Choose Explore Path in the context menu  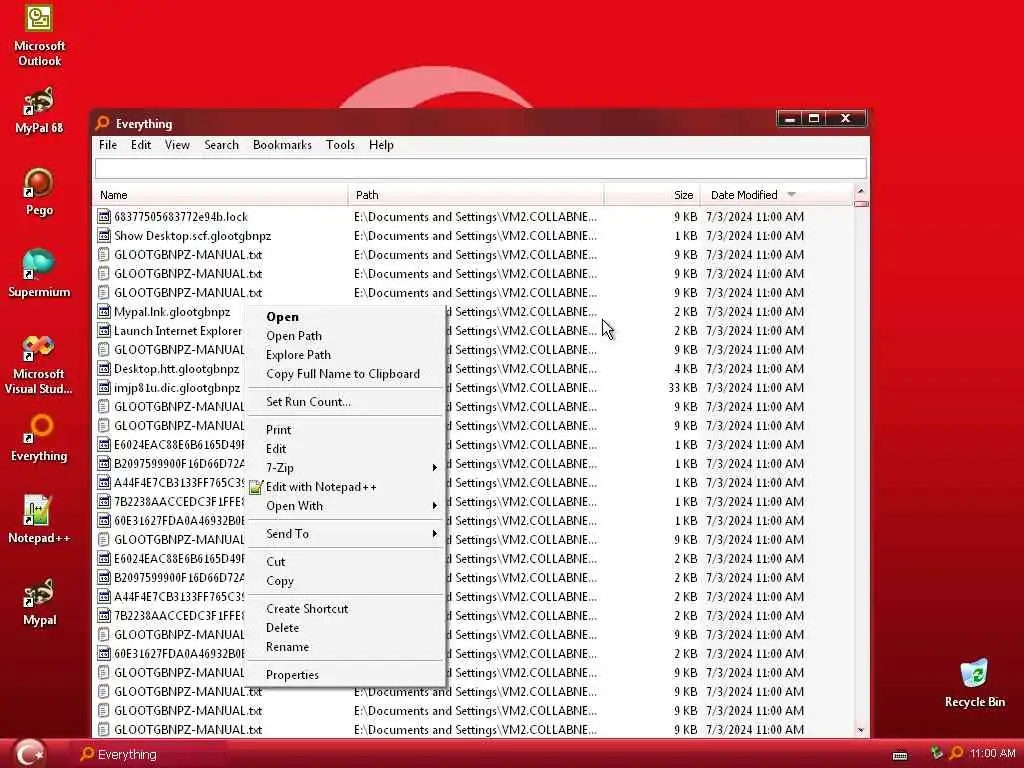click(x=345, y=355)
